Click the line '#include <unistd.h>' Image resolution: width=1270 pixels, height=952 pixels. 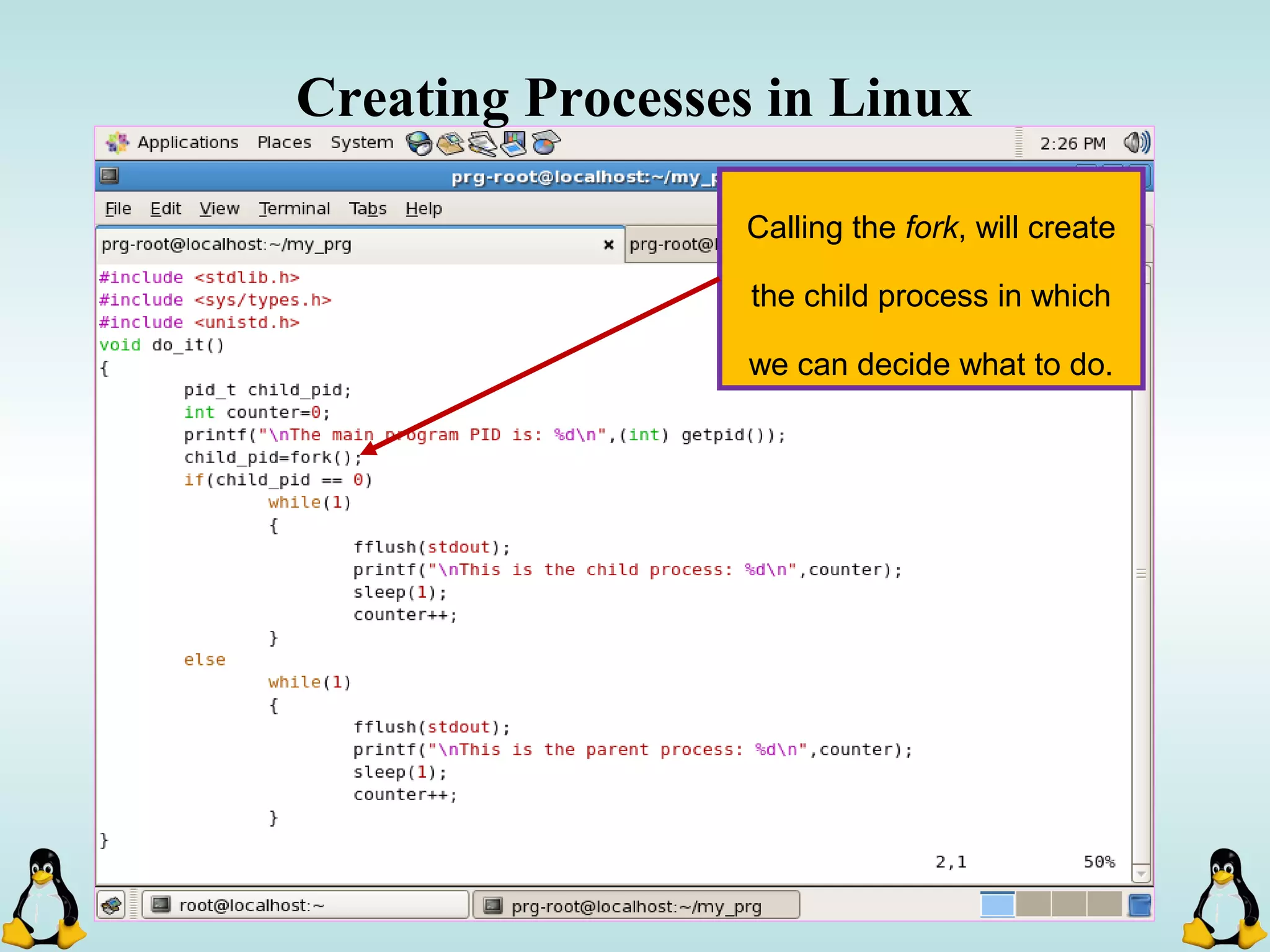pos(199,322)
